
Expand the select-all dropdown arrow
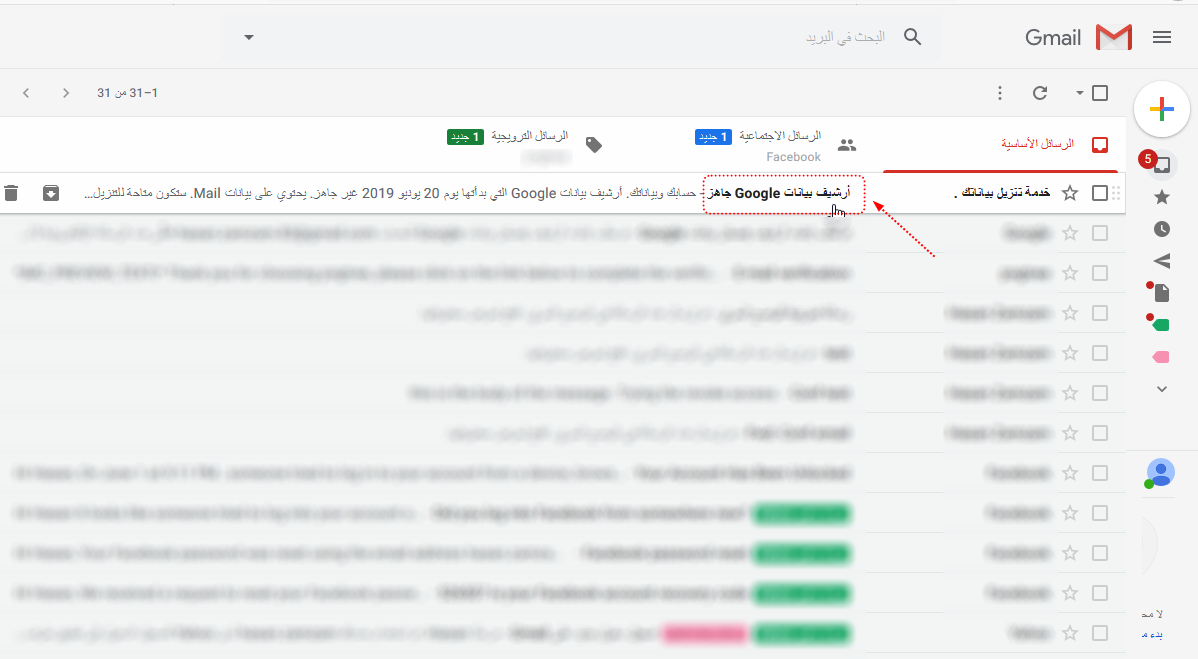(1079, 93)
